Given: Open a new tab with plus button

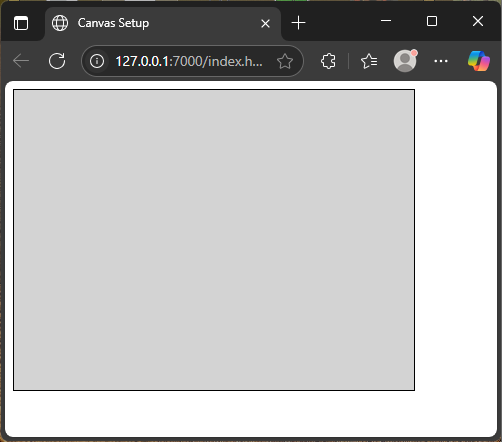Looking at the screenshot, I should click(x=298, y=23).
